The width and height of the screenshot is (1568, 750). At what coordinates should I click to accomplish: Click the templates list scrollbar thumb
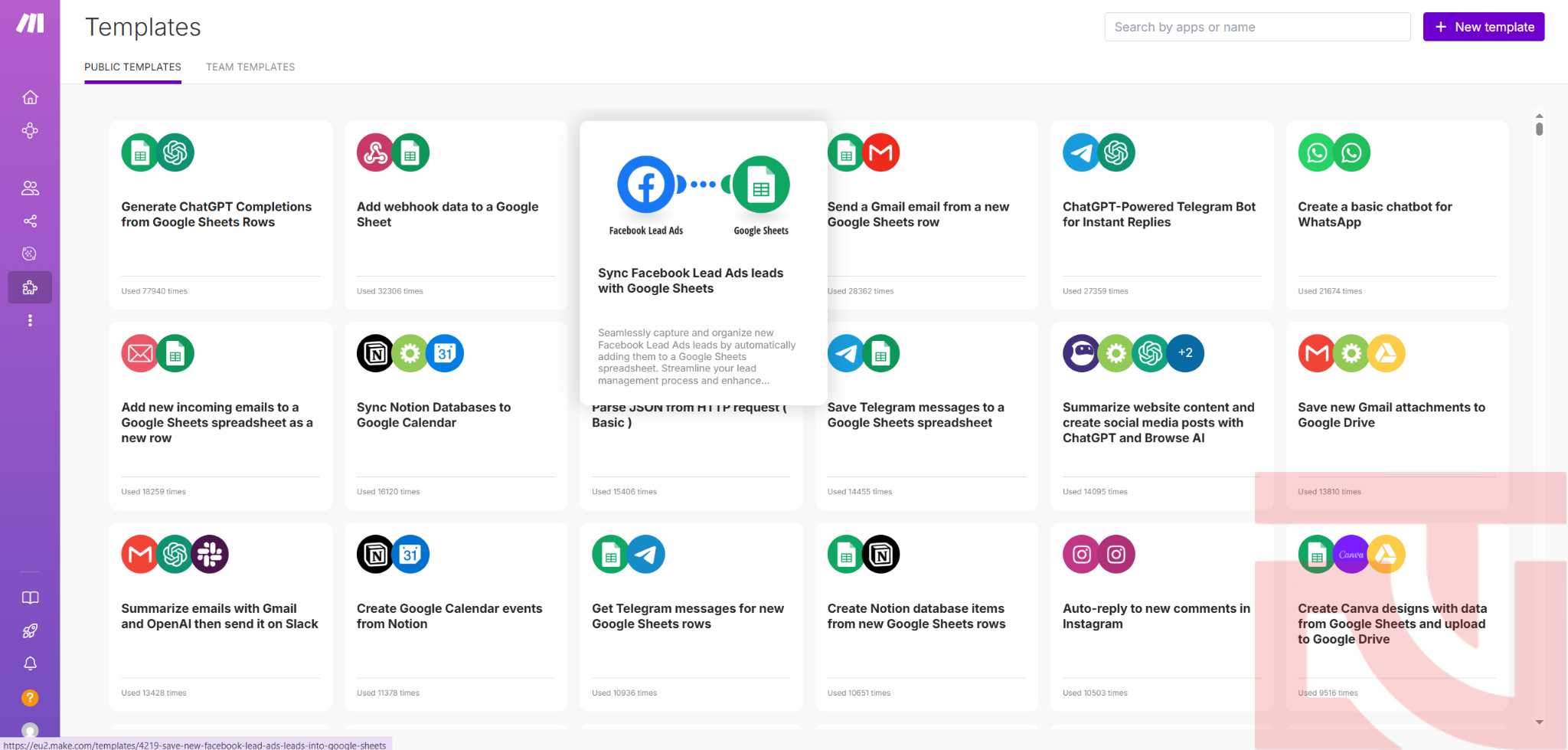[x=1539, y=129]
